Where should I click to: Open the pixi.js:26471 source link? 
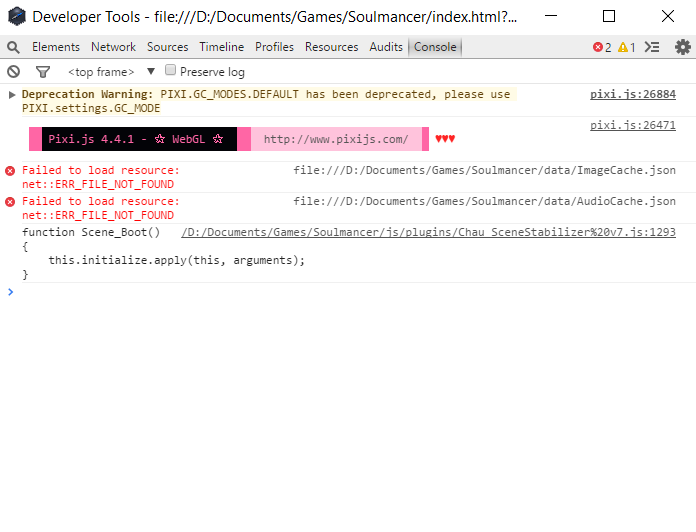tap(633, 125)
